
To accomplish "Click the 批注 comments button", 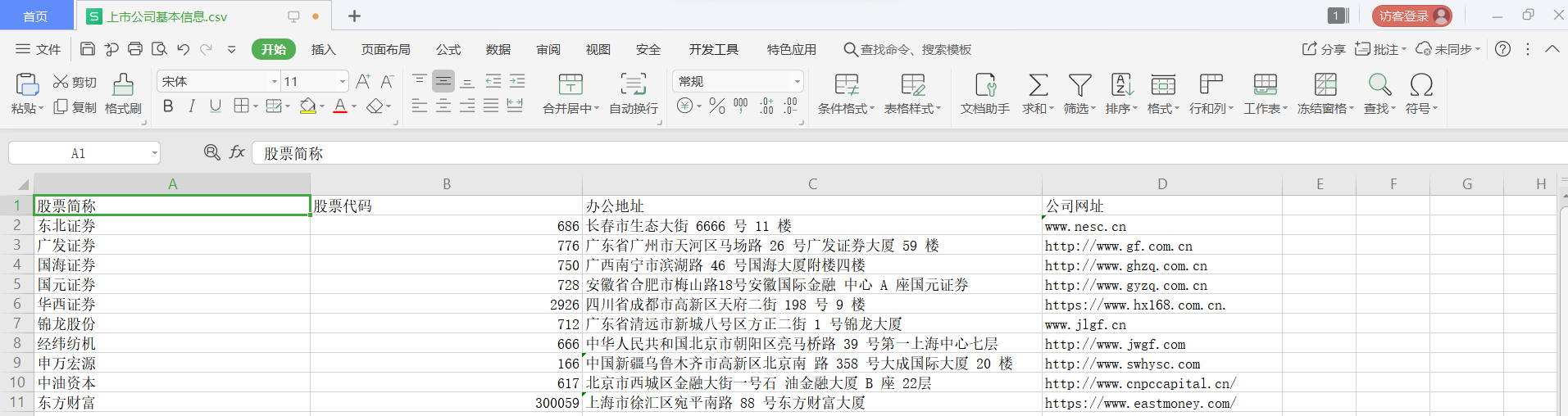I will coord(1380,49).
